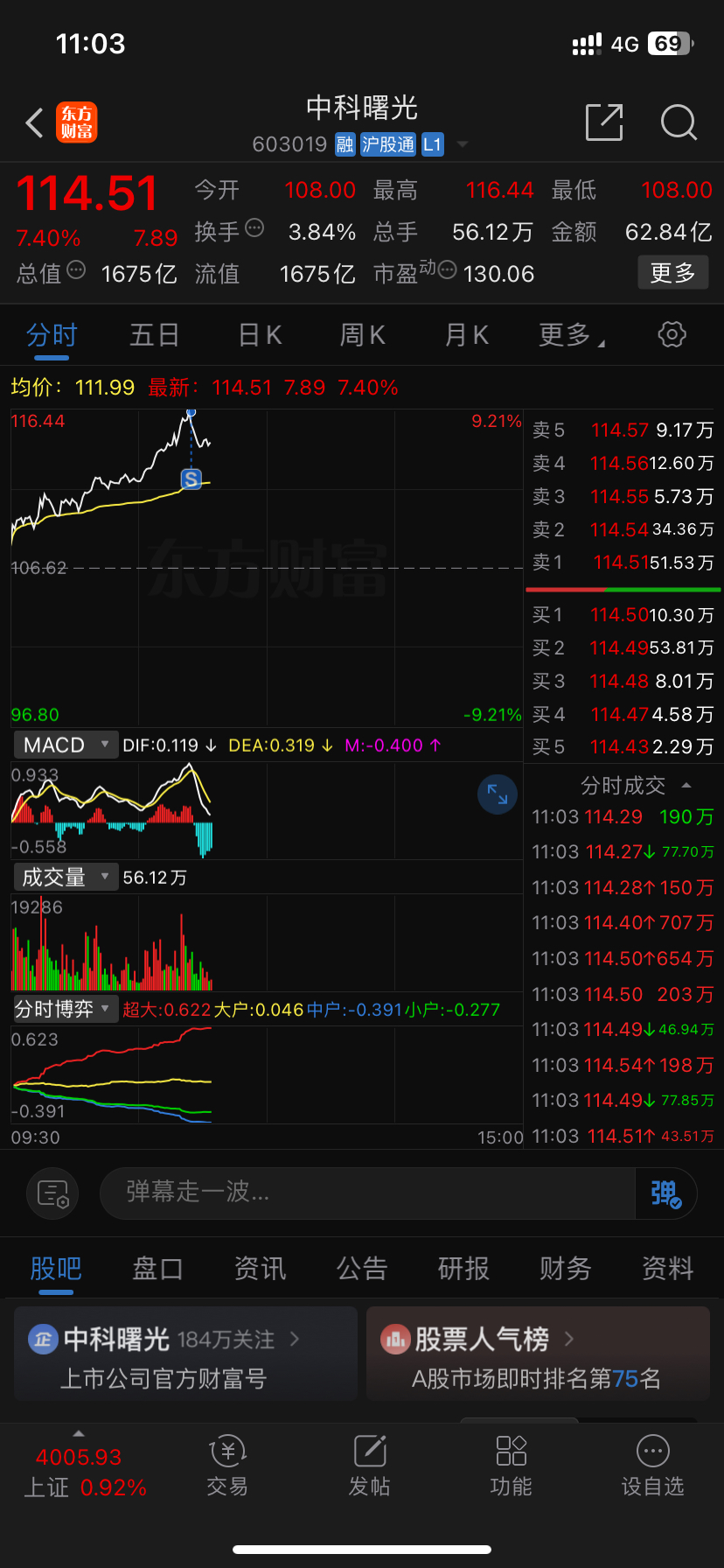This screenshot has width=724, height=1568.
Task: Tap the 603019 stock code
Action: [x=289, y=144]
